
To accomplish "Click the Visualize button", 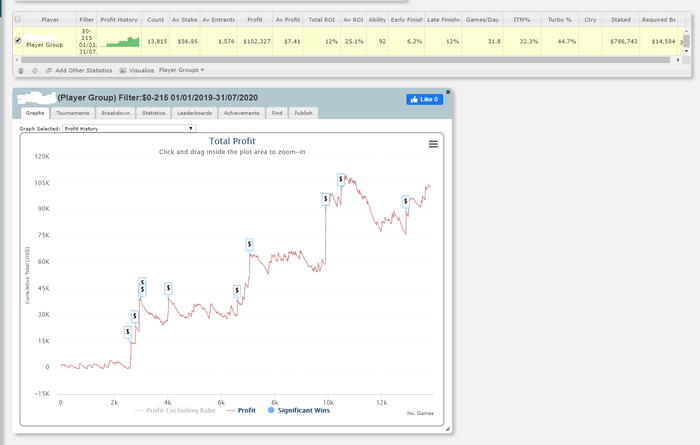I will [x=137, y=71].
